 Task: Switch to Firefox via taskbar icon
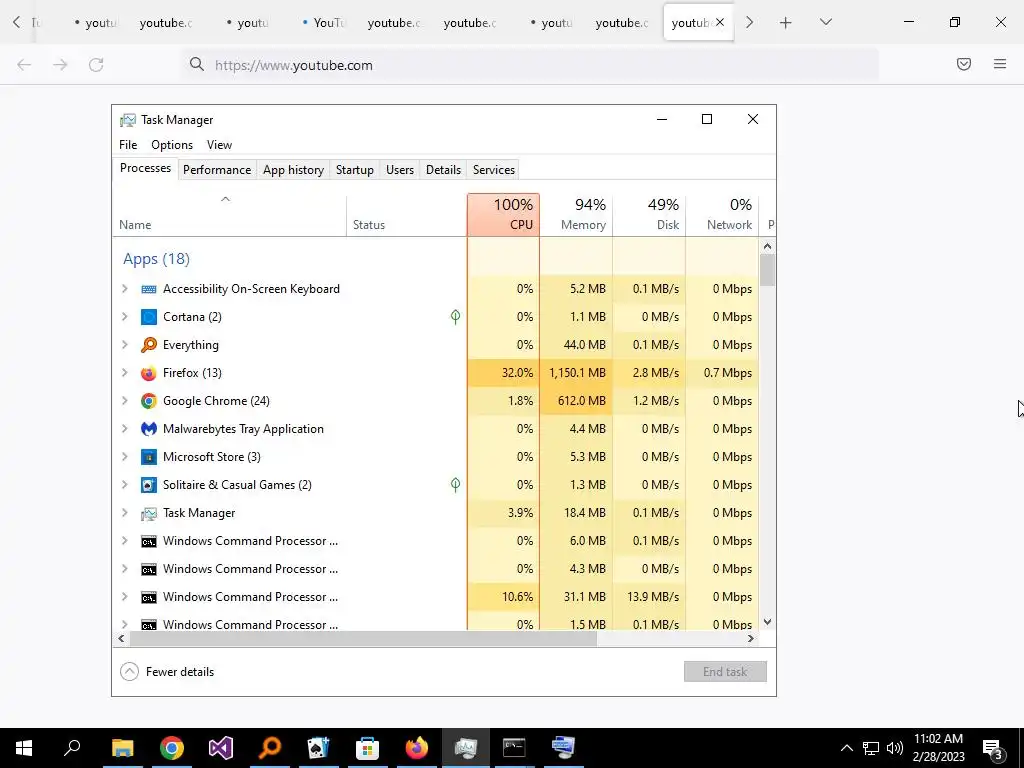pos(417,748)
